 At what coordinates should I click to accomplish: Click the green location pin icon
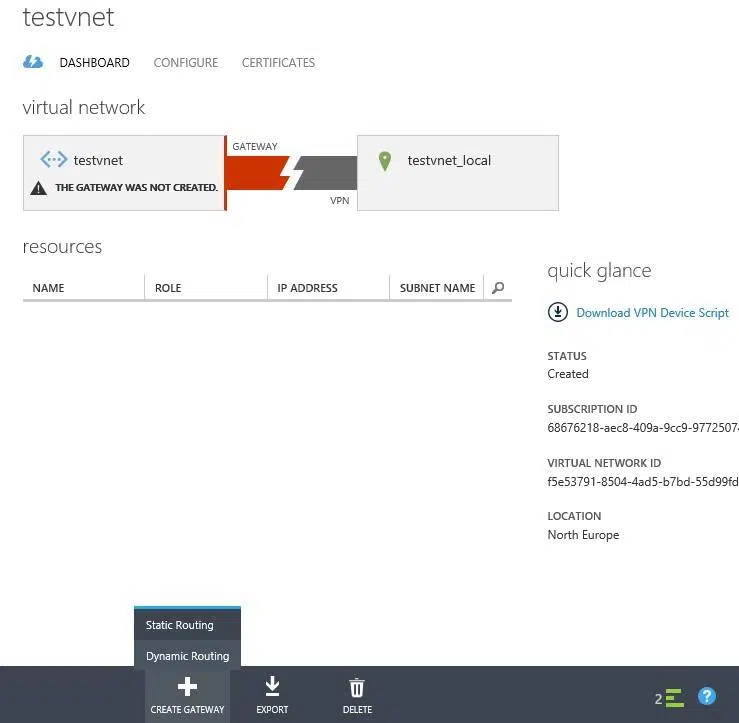click(x=385, y=161)
